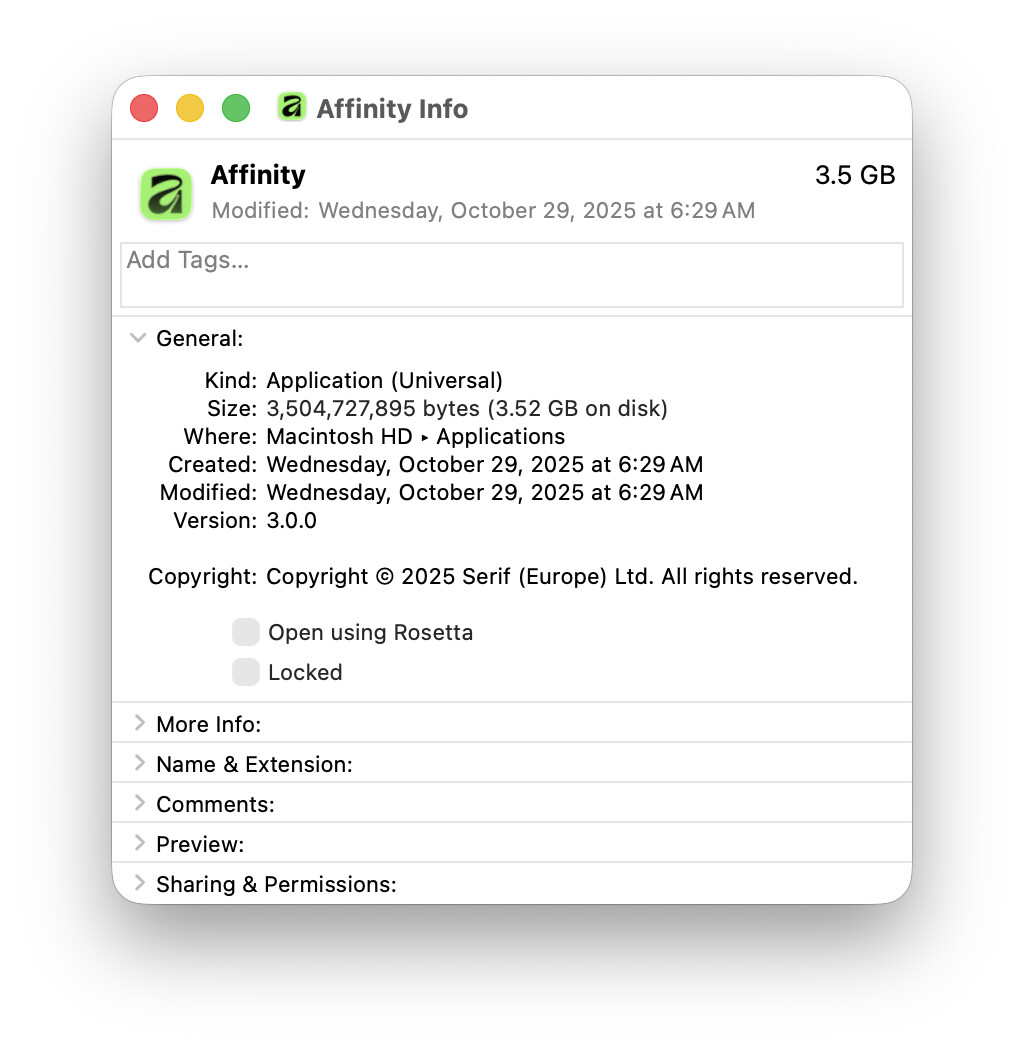Expand the More Info section
Screen dimensions: 1024x1052
tap(139, 723)
